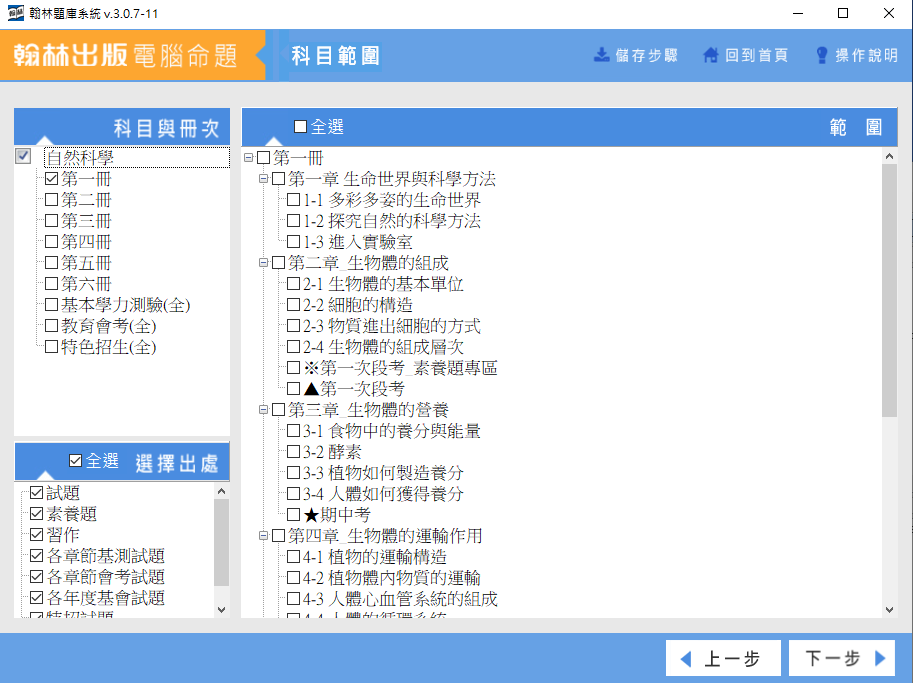The height and width of the screenshot is (683, 913).
Task: Collapse the 第二章_生物體的組成 node
Action: (x=263, y=263)
